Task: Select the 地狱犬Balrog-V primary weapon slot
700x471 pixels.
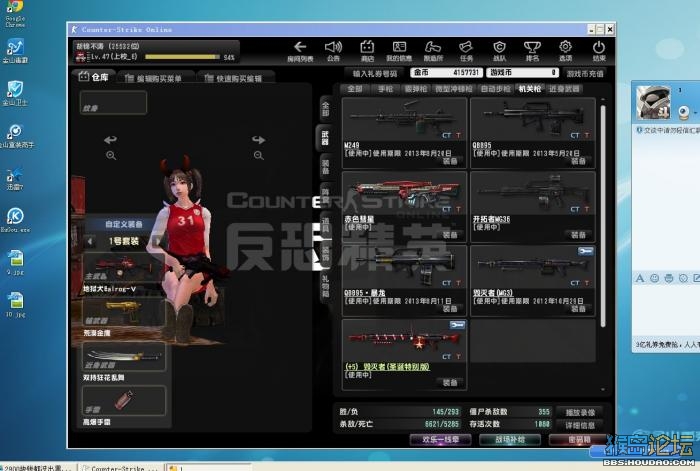Action: tap(124, 268)
